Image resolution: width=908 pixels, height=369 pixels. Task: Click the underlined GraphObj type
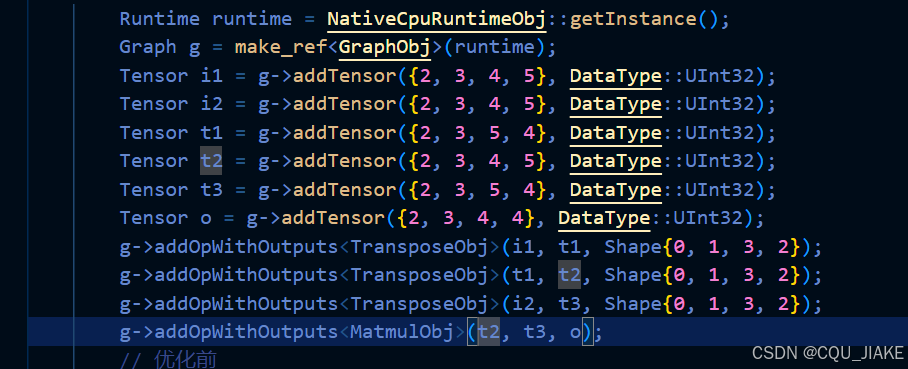pyautogui.click(x=385, y=48)
